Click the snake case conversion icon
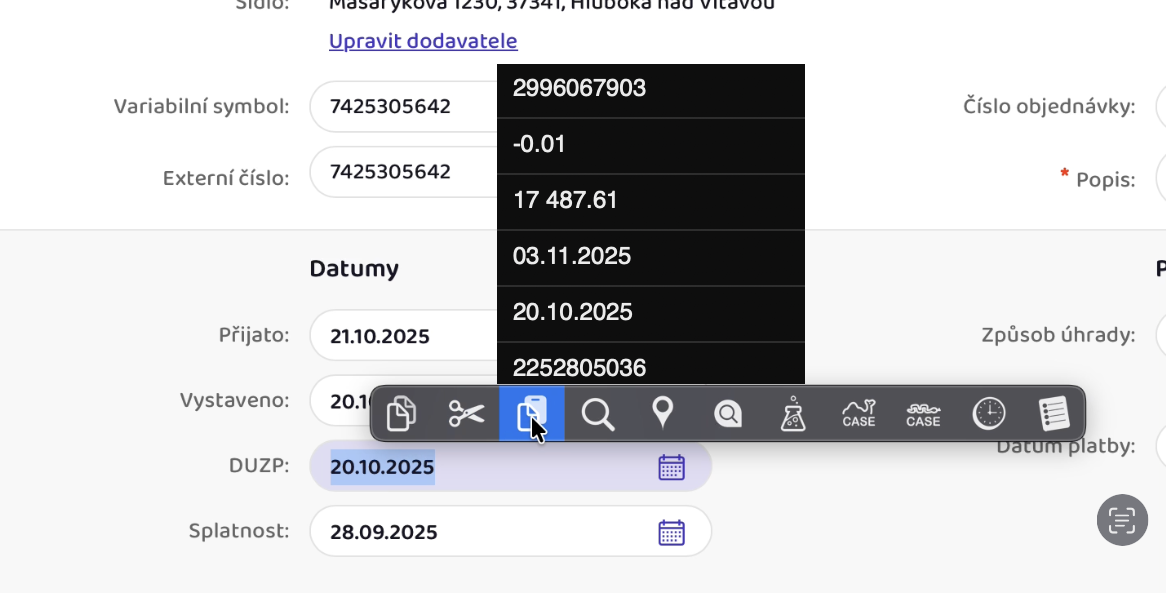 click(923, 413)
